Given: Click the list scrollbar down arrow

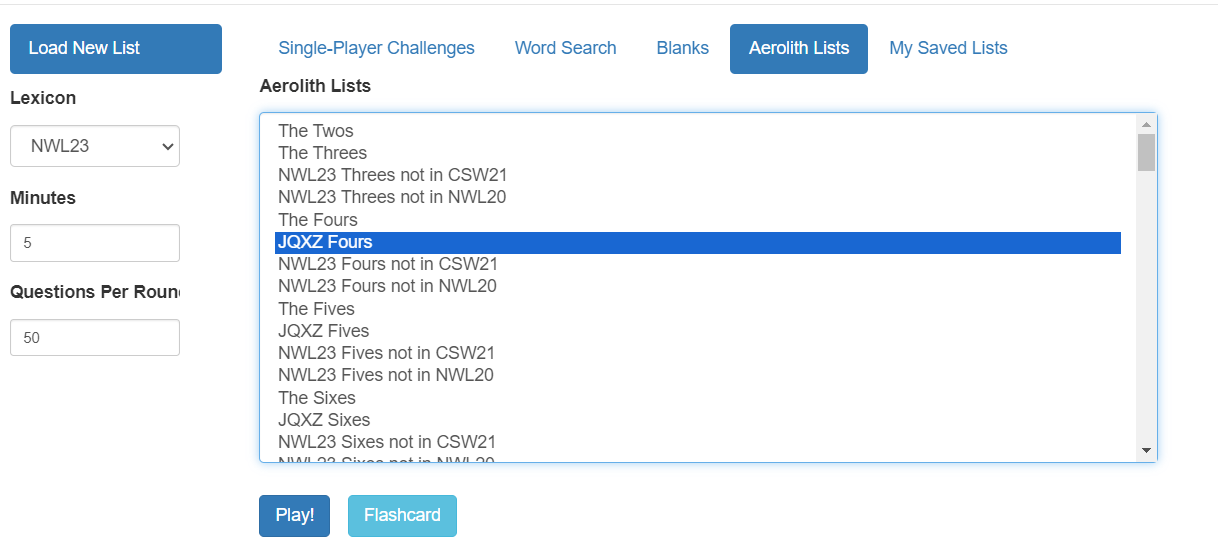Looking at the screenshot, I should coord(1146,451).
